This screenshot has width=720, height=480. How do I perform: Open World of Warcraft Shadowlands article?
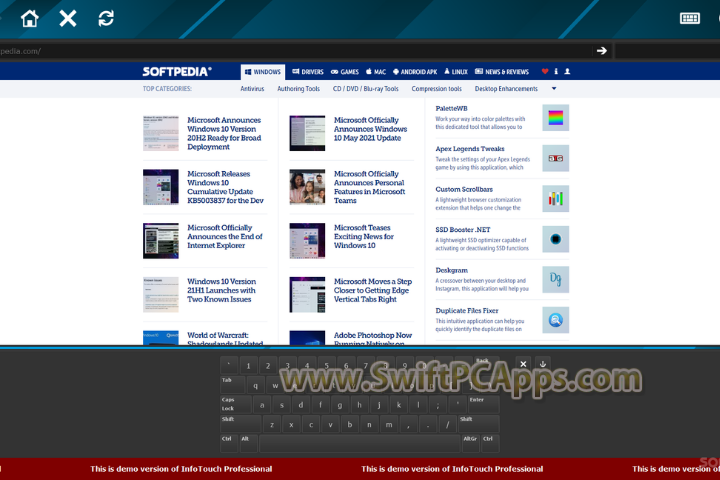[x=225, y=339]
